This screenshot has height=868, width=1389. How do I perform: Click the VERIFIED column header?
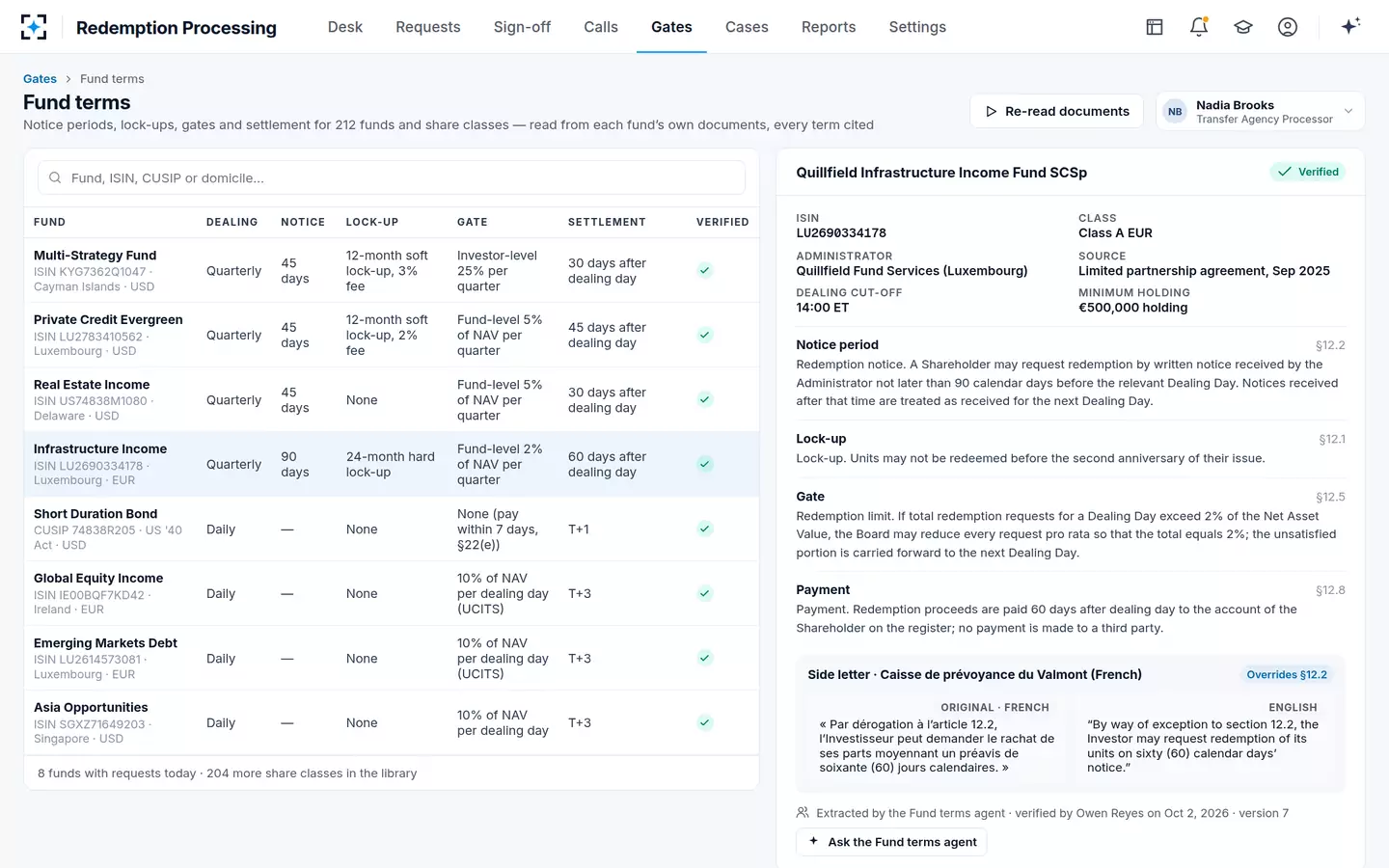click(x=722, y=222)
